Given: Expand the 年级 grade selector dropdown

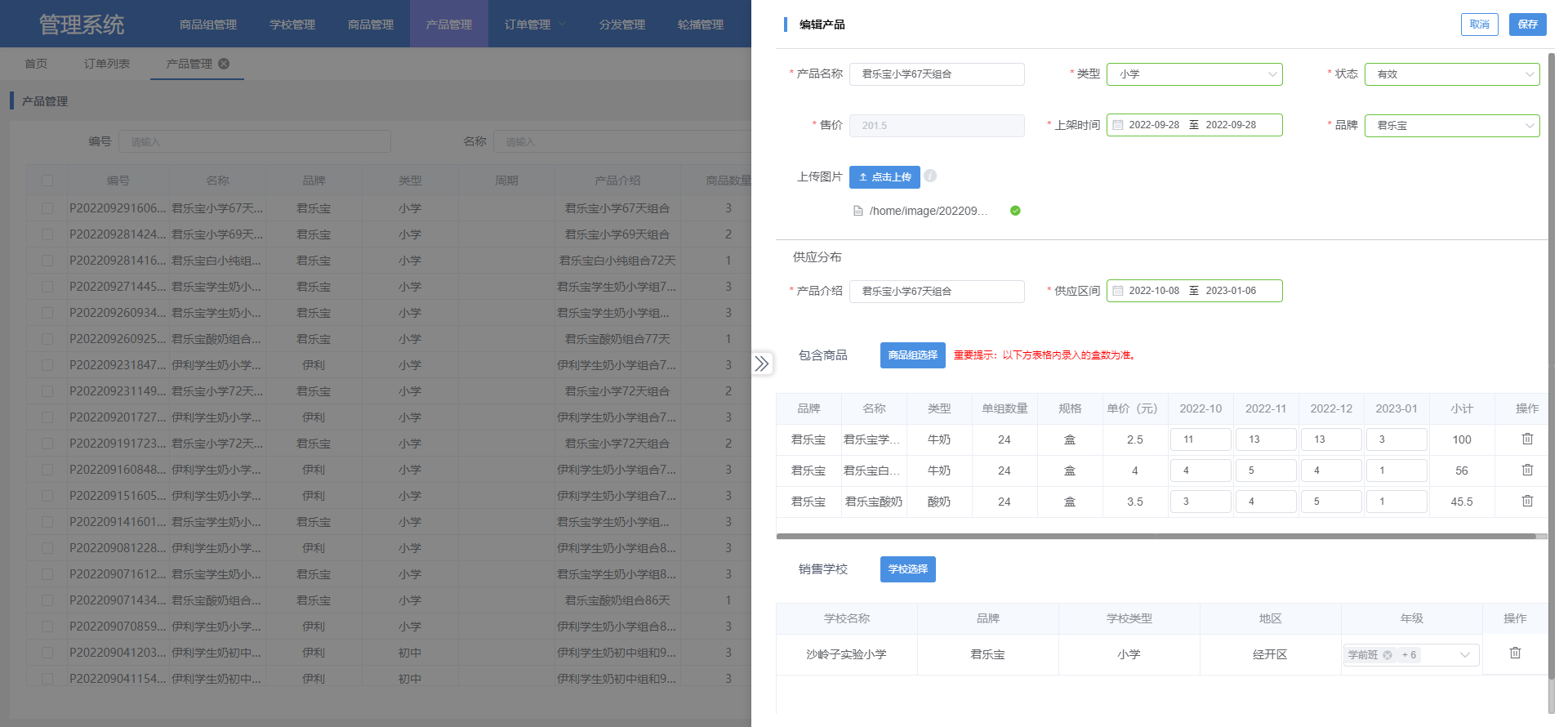Looking at the screenshot, I should (x=1465, y=655).
